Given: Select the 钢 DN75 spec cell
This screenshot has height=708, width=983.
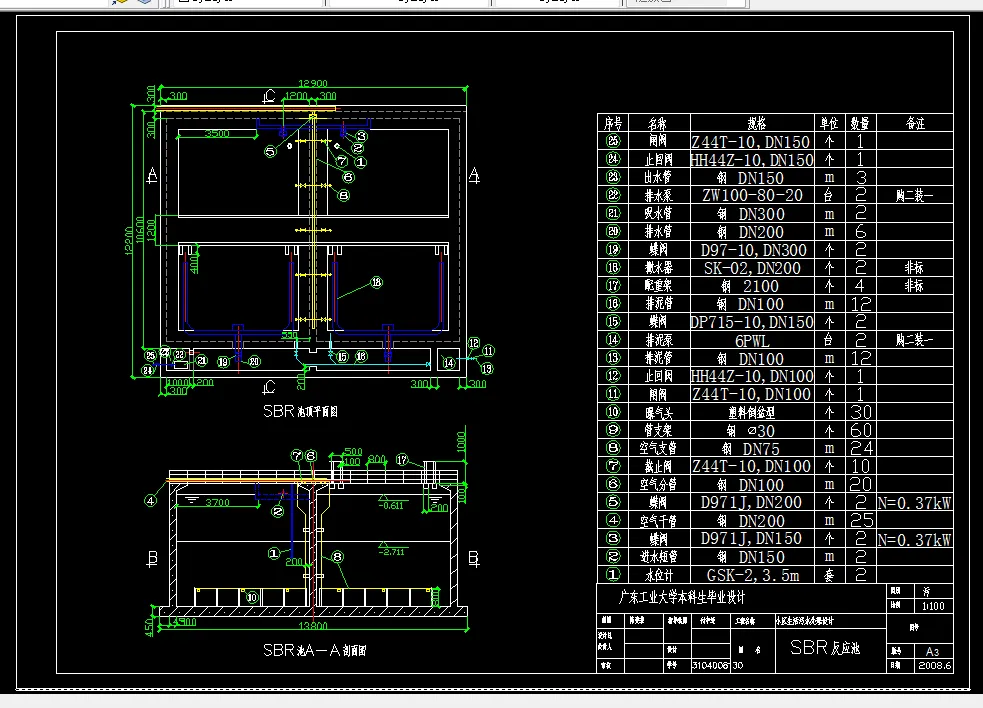Looking at the screenshot, I should point(750,448).
